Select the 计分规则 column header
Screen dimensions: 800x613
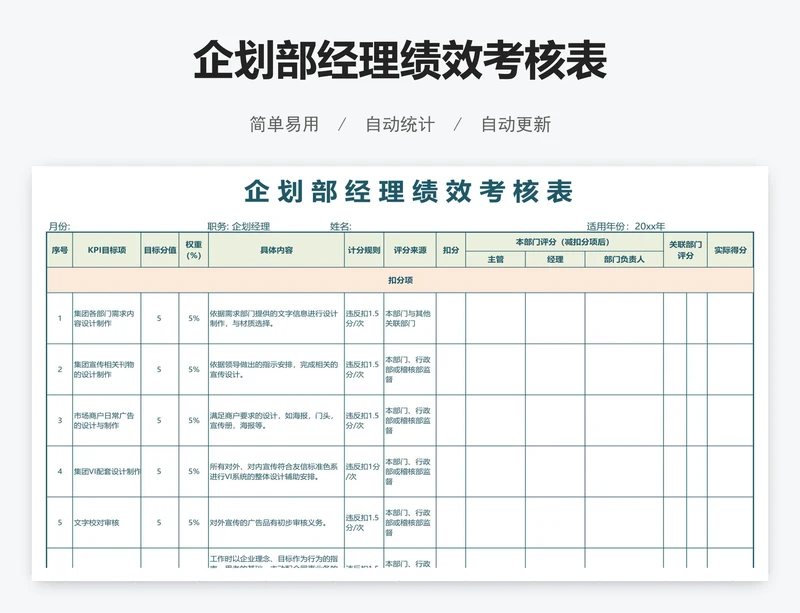click(364, 250)
